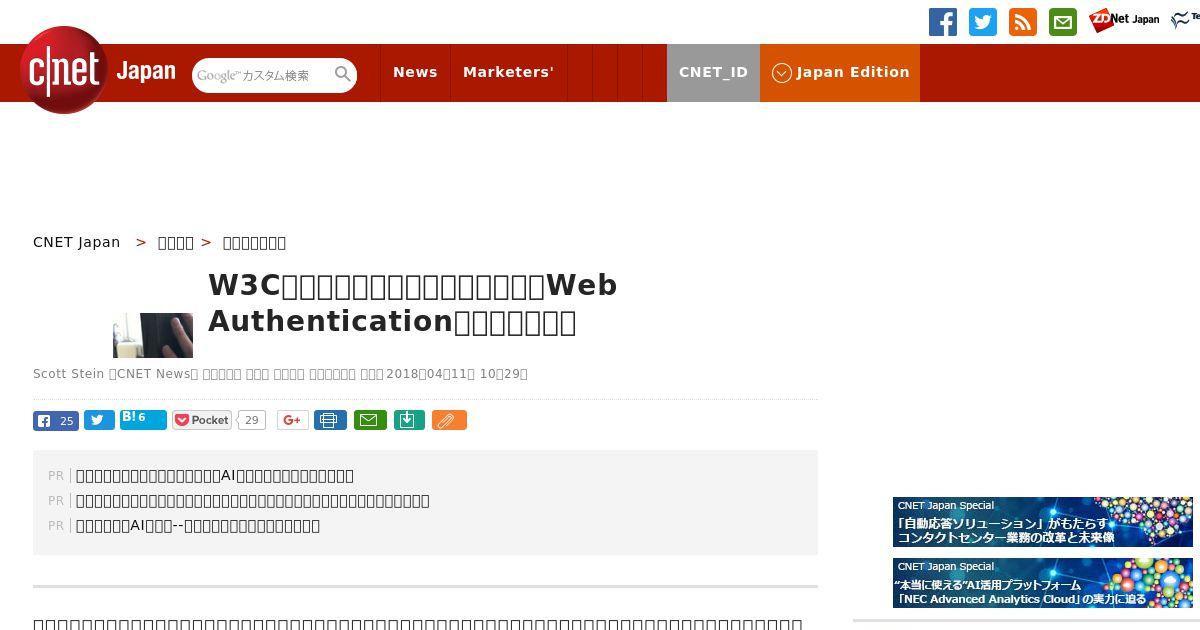Open the article thumbnail image

pyautogui.click(x=153, y=335)
